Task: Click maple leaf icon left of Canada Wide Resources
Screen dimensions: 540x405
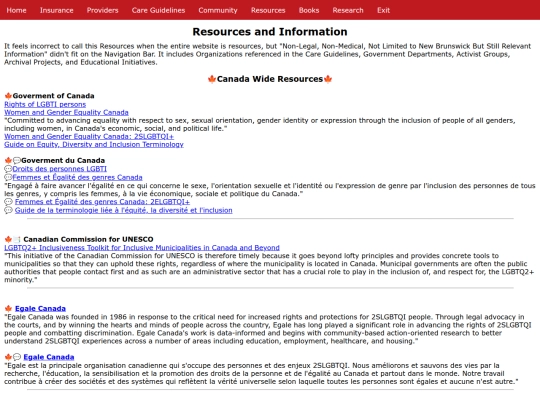Action: [212, 79]
